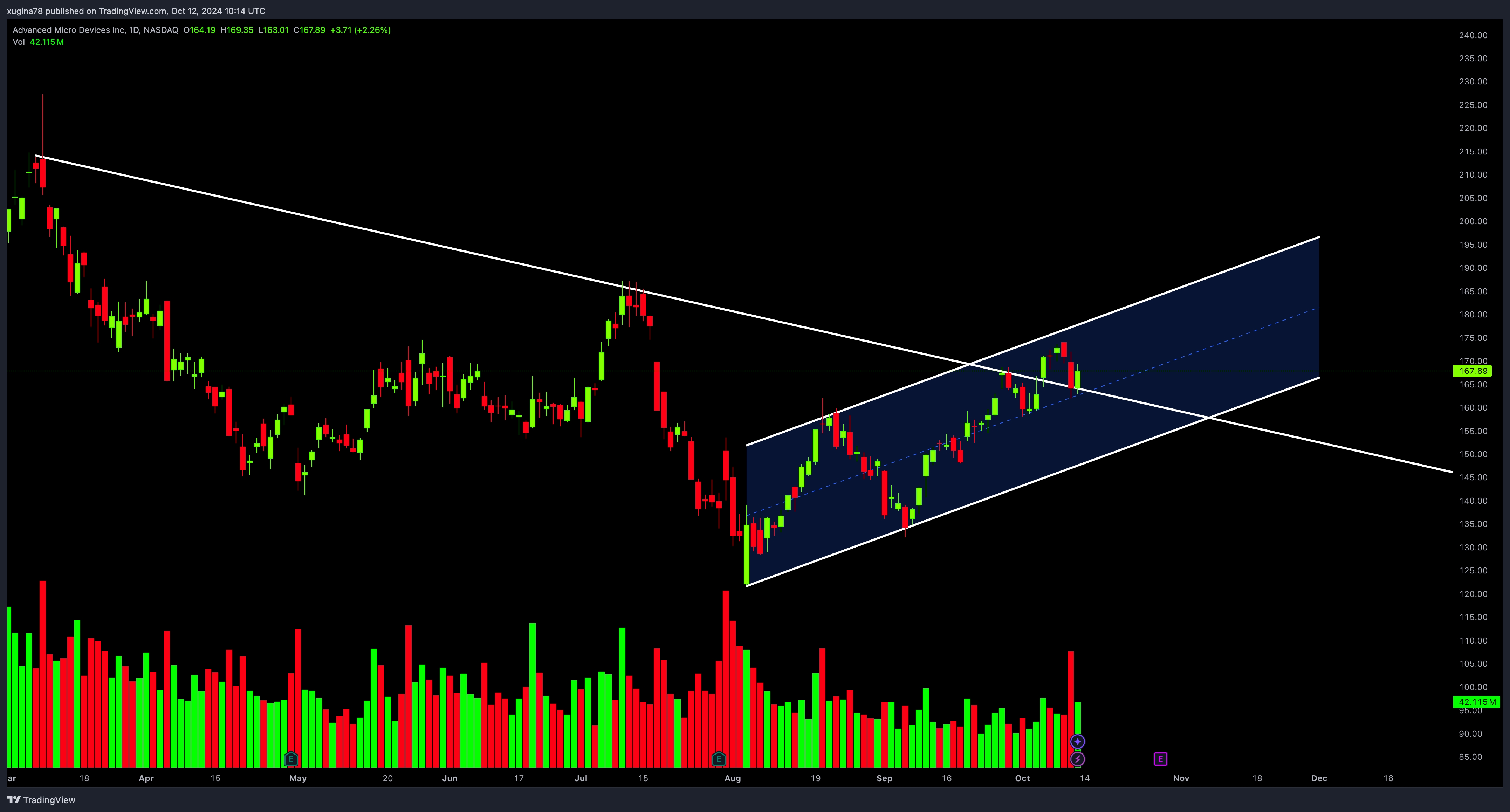Click the purple lightning event icon

click(x=1077, y=759)
